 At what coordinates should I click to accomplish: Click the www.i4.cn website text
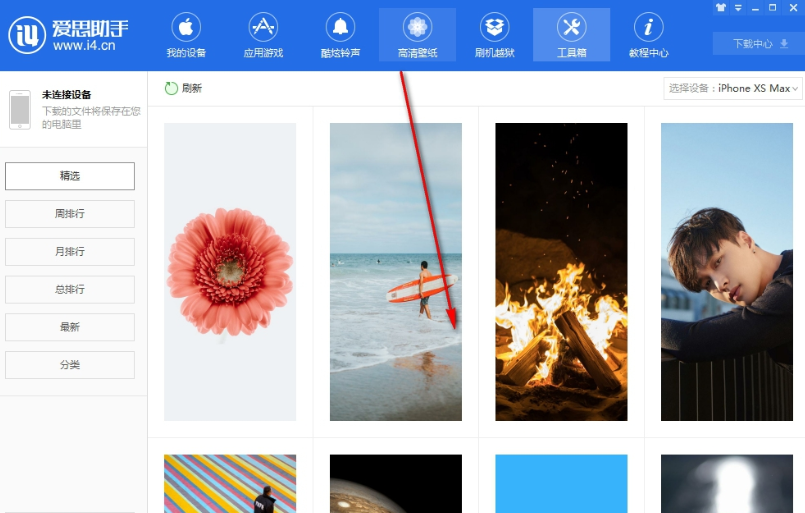click(84, 46)
